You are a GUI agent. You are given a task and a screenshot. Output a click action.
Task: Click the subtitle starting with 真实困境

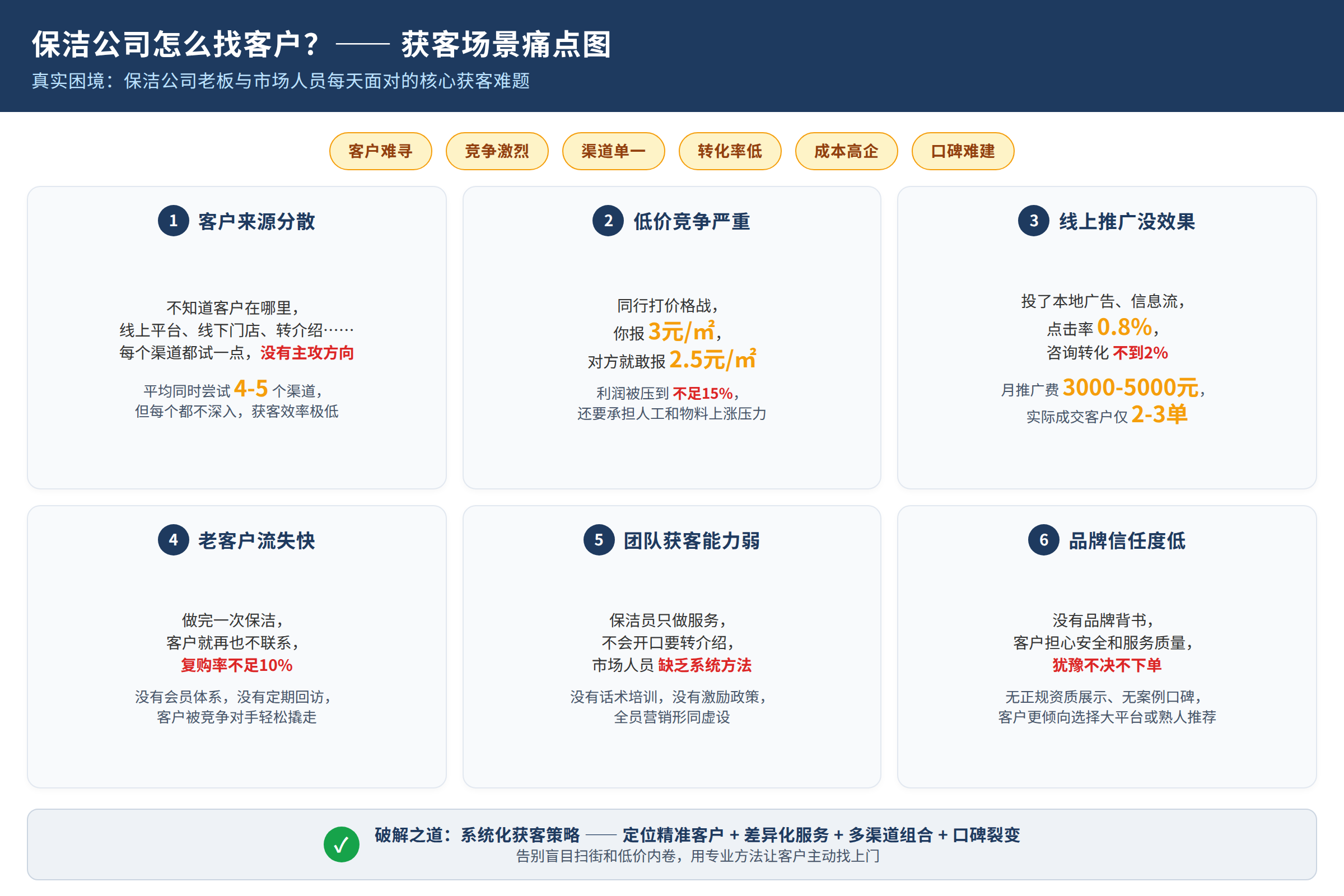[281, 81]
